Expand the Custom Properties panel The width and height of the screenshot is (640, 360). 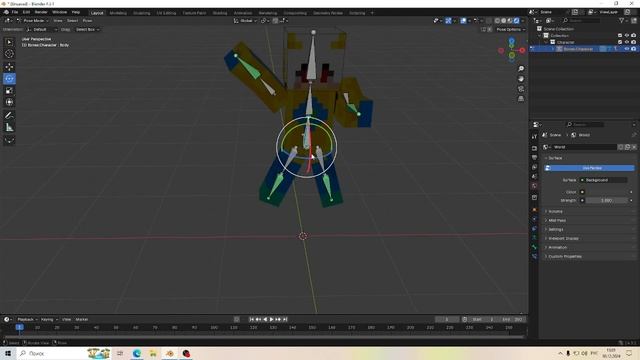[x=564, y=256]
